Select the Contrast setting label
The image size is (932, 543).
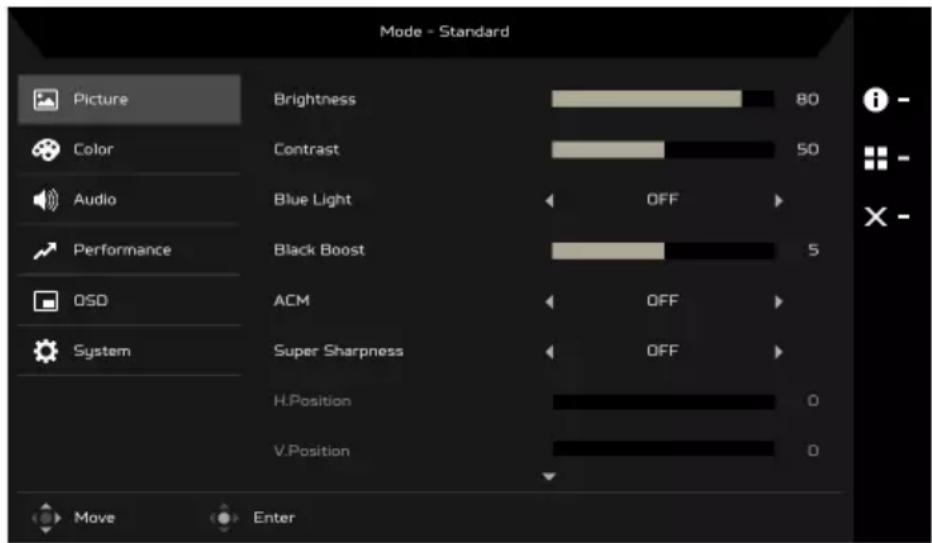[306, 149]
